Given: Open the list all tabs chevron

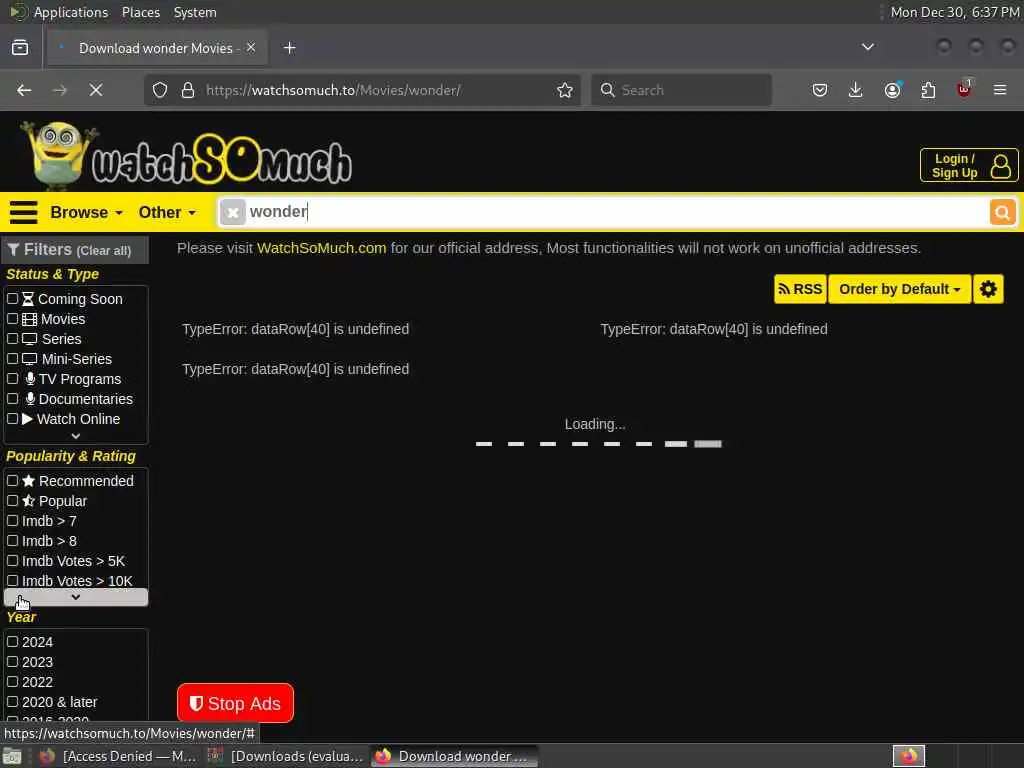Looking at the screenshot, I should pos(867,47).
